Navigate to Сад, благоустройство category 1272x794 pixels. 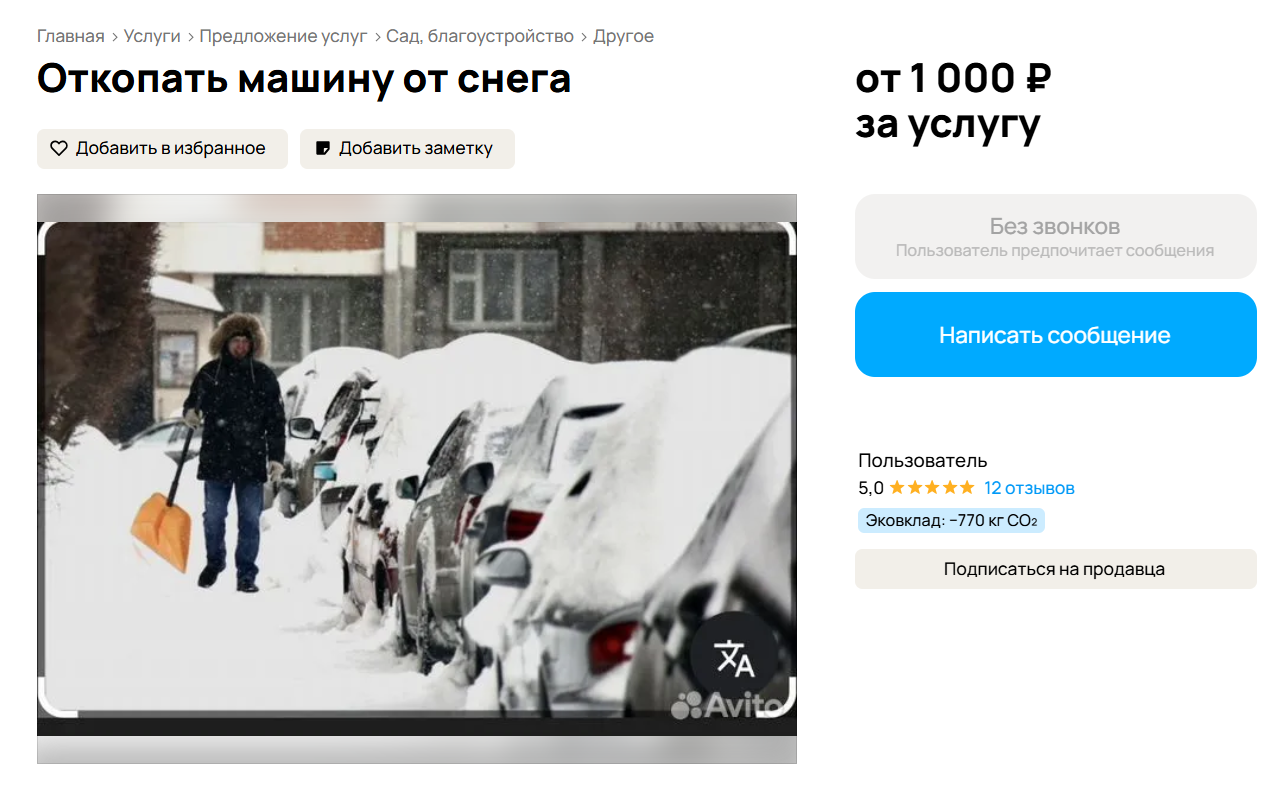[x=481, y=36]
